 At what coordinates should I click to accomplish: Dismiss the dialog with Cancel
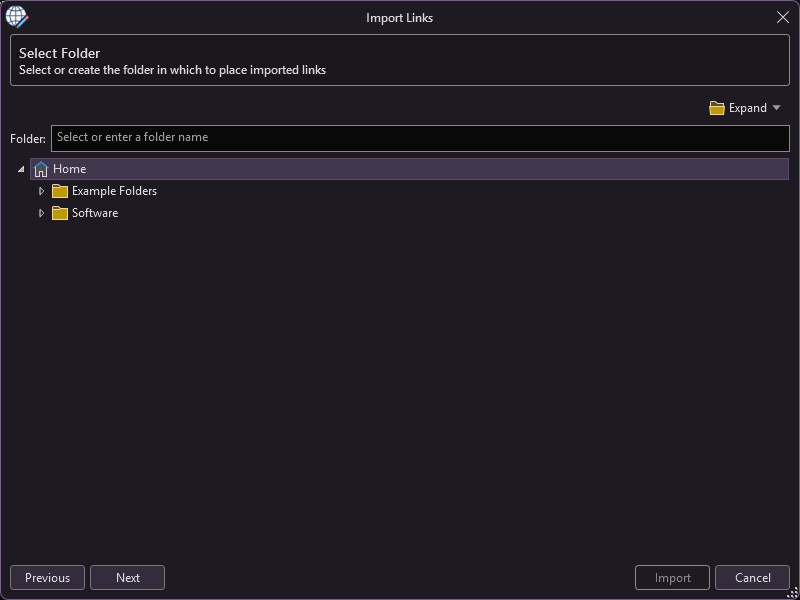753,578
